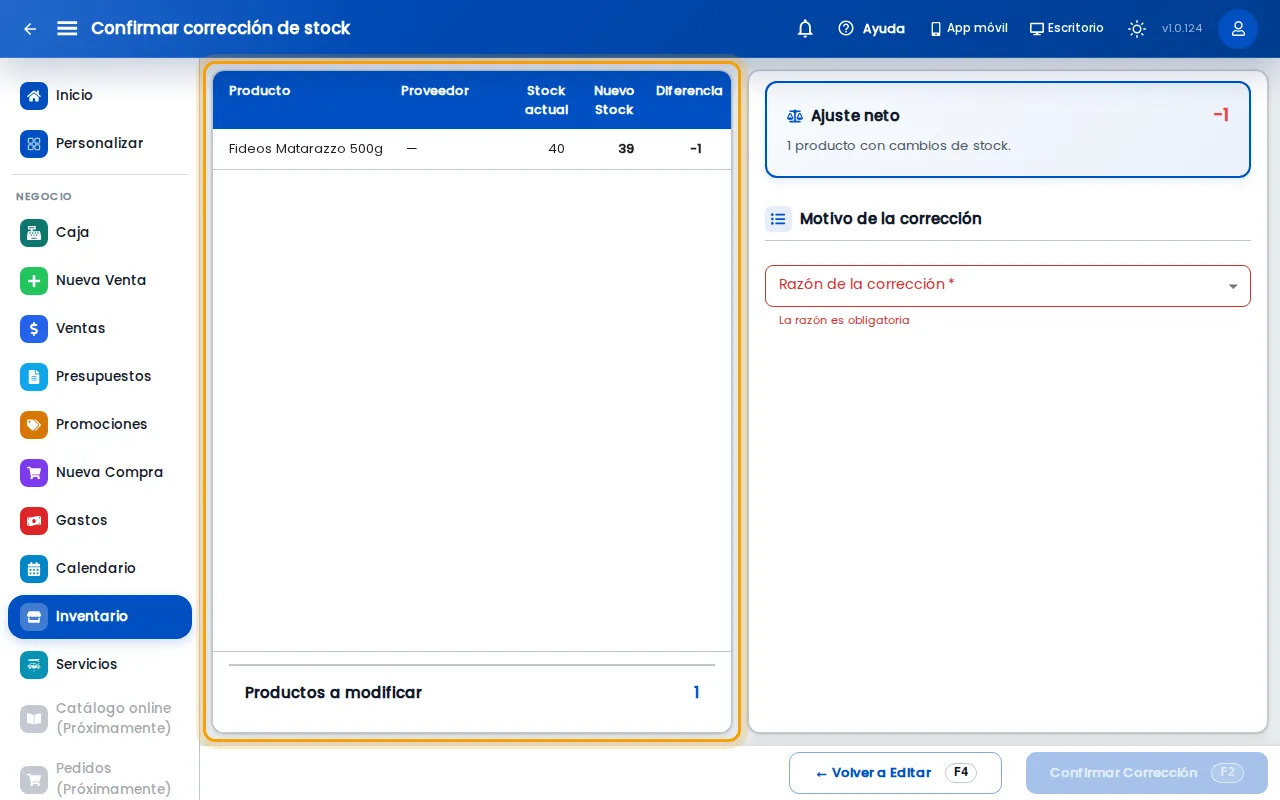Click Volver a Editar button
The image size is (1280, 800).
click(895, 773)
